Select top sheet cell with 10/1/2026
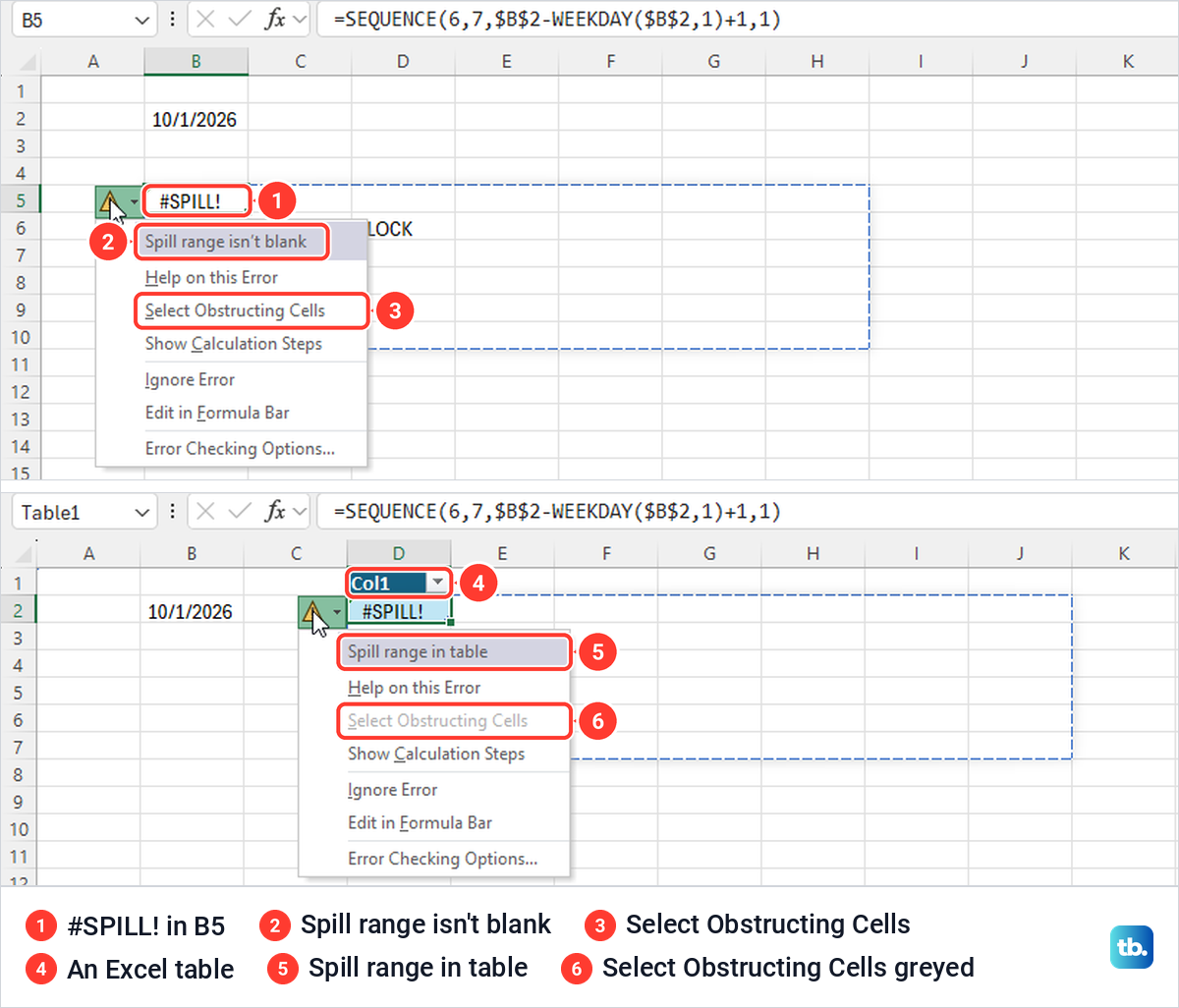 (196, 120)
